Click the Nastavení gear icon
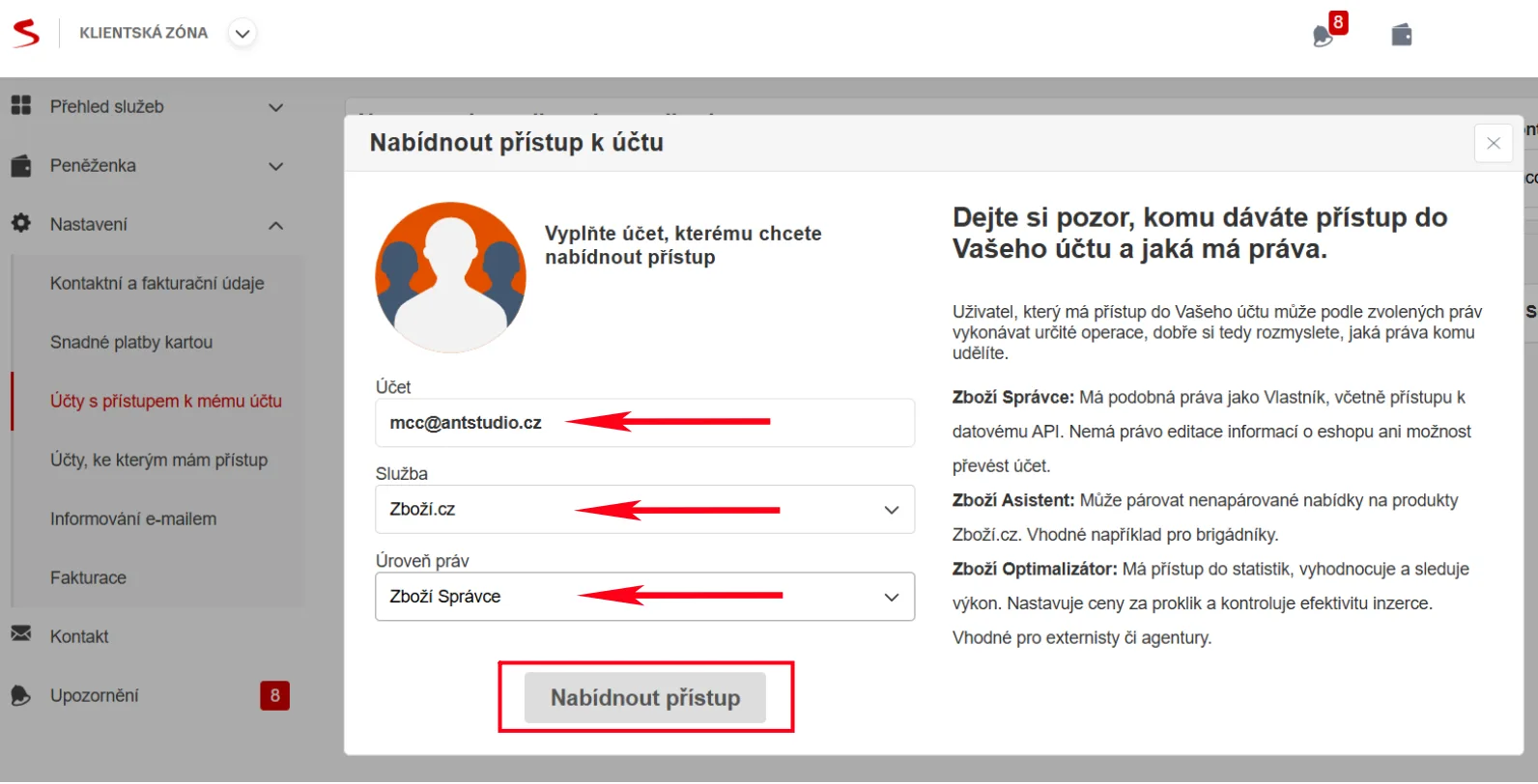1538x784 pixels. (21, 223)
